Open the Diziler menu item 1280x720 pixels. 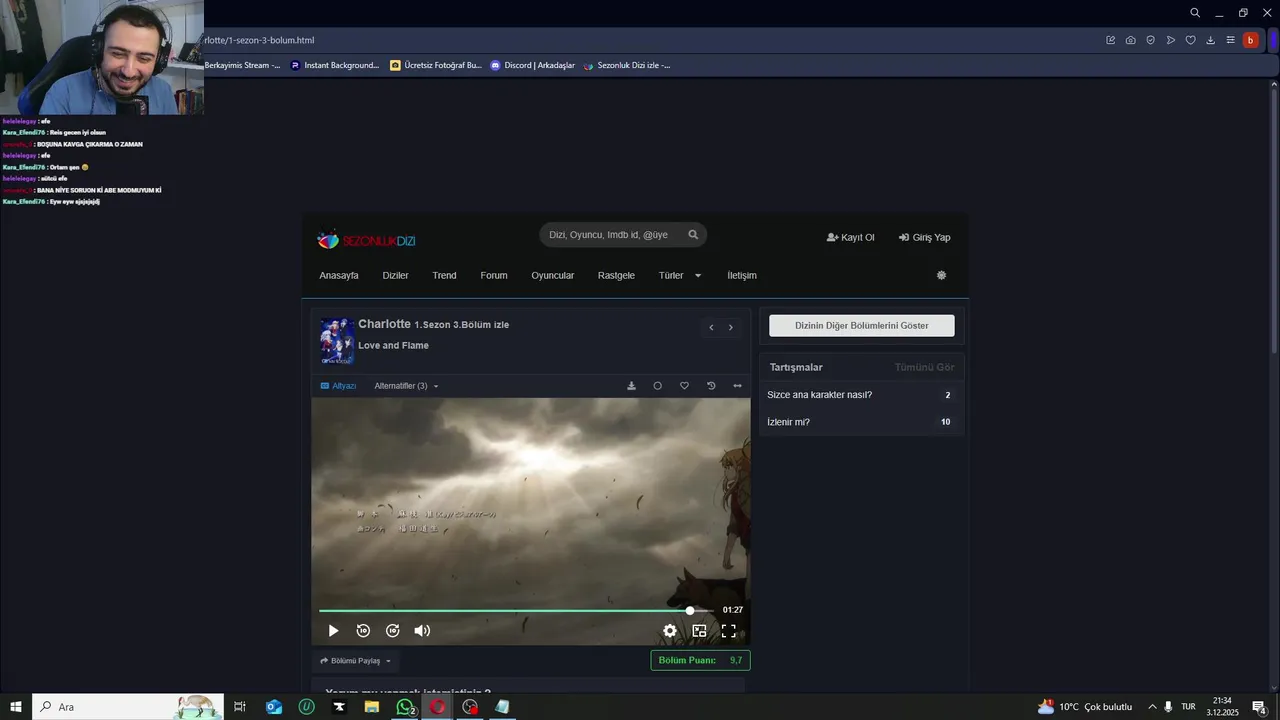click(x=395, y=275)
